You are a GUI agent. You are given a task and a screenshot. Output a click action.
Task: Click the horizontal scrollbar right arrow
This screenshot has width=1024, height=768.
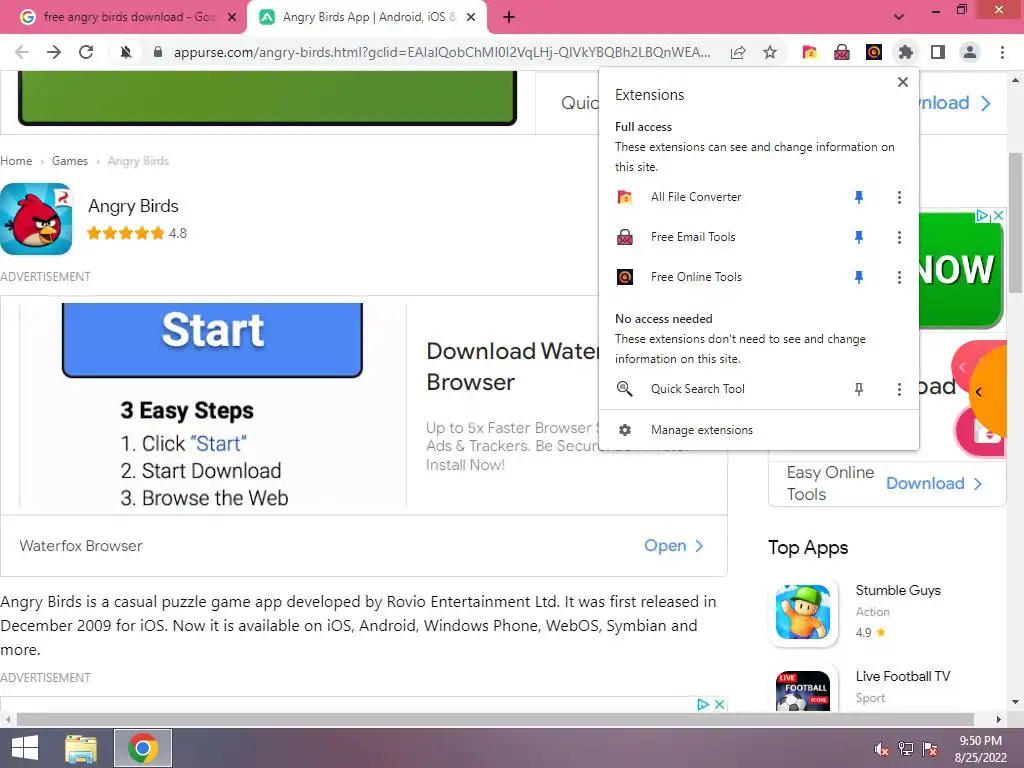coord(999,719)
